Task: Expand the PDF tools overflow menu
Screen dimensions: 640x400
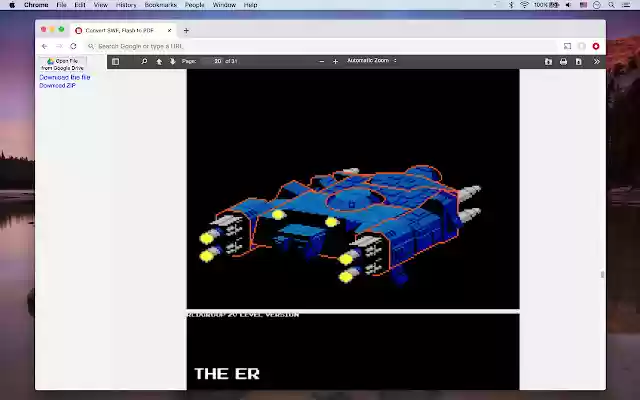Action: [596, 62]
